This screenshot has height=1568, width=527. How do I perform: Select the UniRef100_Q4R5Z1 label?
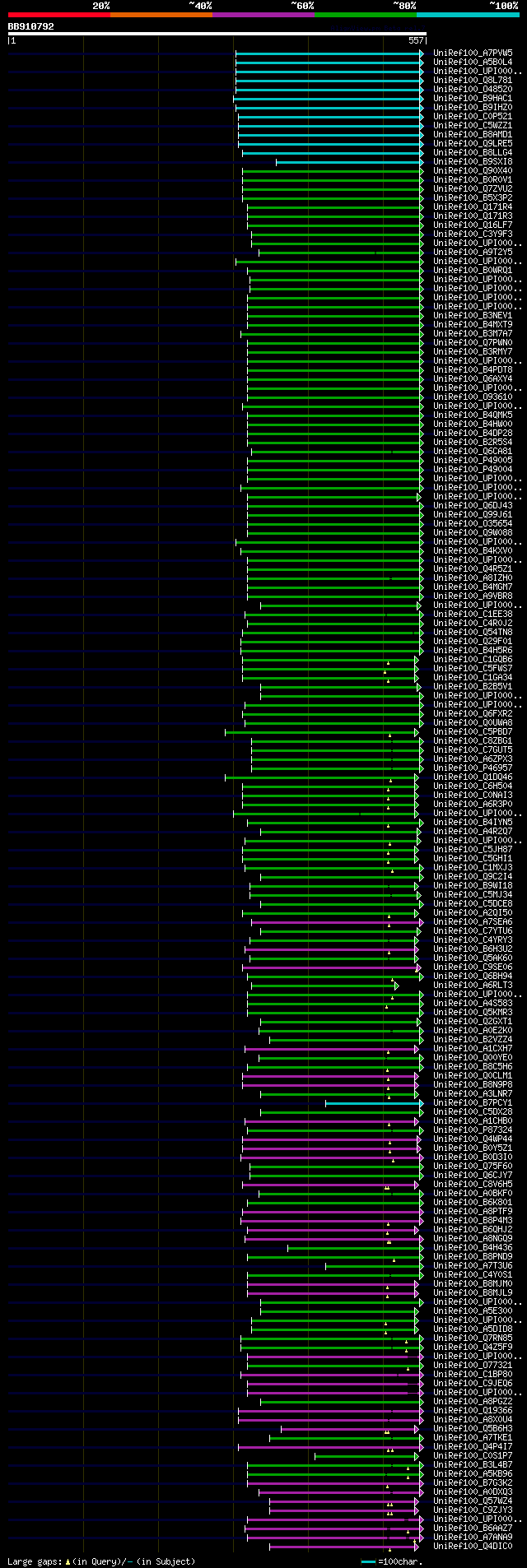click(473, 568)
